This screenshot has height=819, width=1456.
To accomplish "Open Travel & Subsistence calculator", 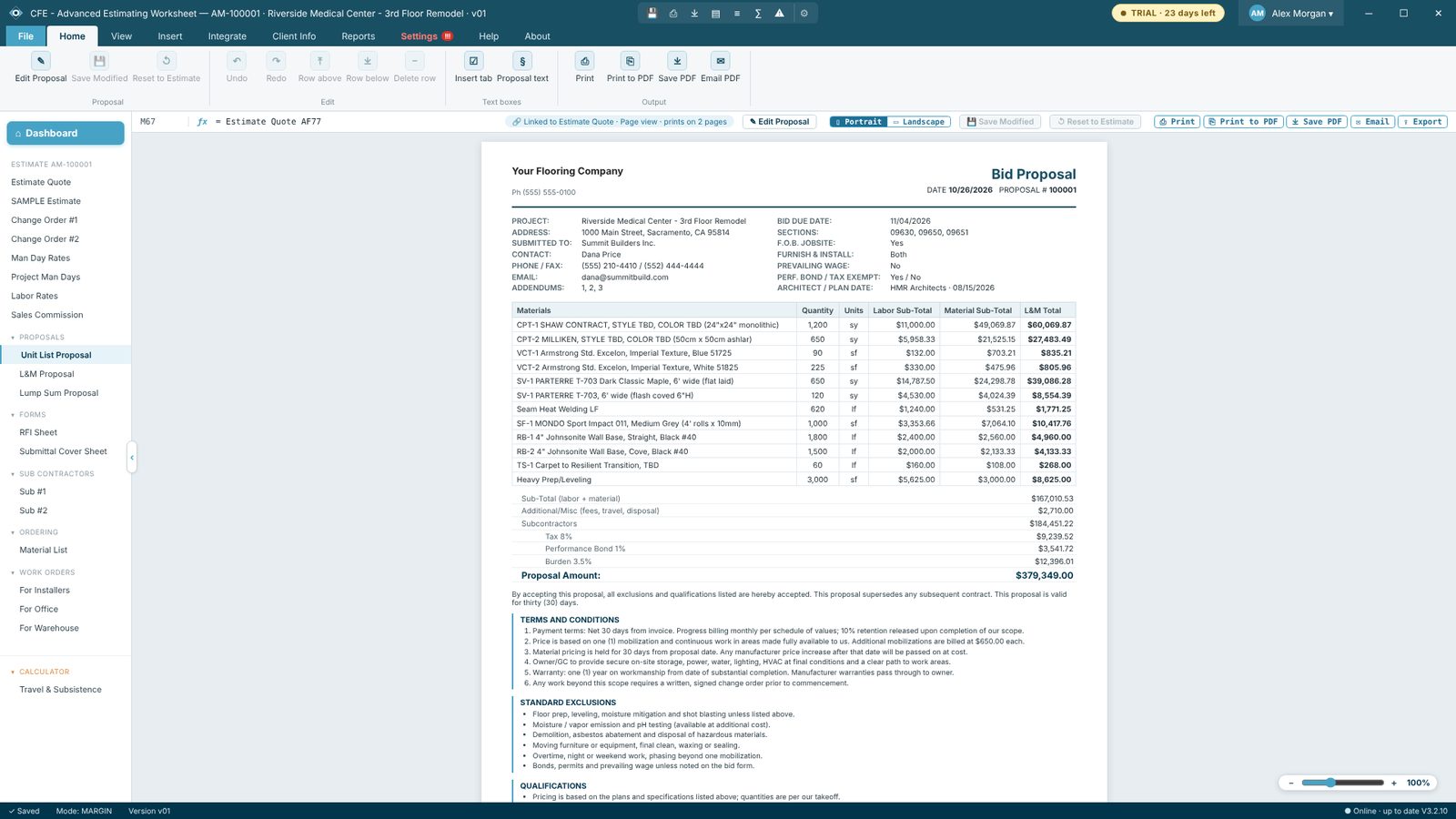I will 61,690.
